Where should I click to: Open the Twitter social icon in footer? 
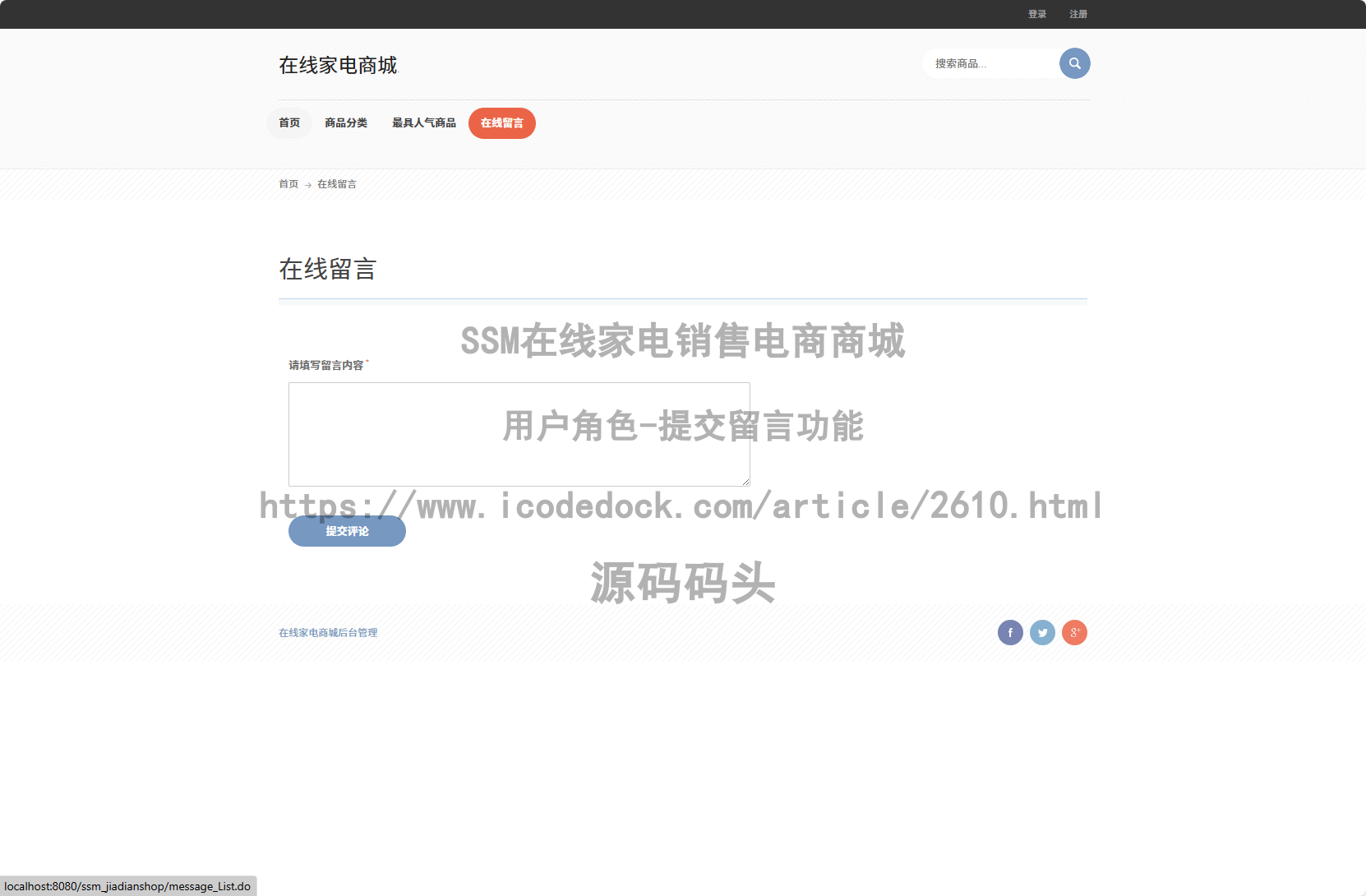pos(1042,632)
